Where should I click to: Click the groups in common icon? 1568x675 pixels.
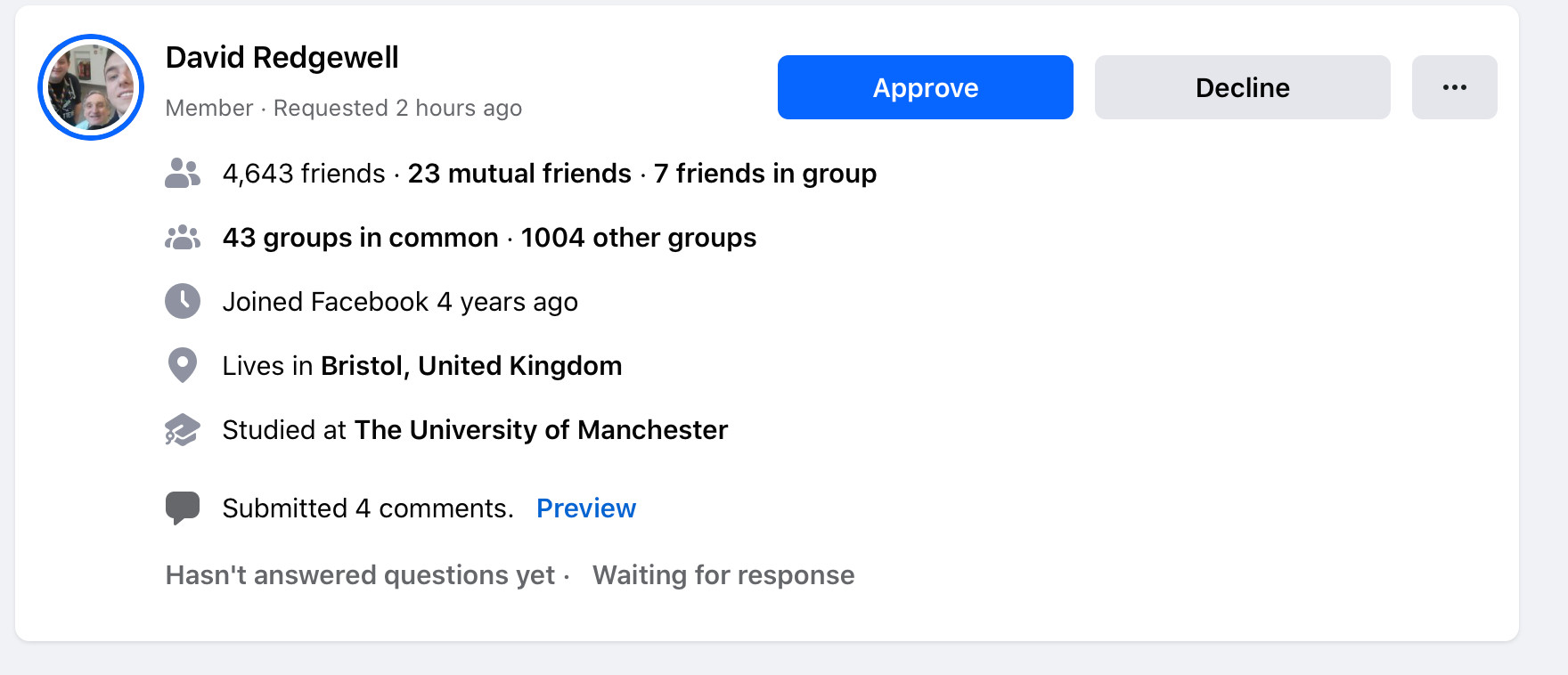coord(183,238)
